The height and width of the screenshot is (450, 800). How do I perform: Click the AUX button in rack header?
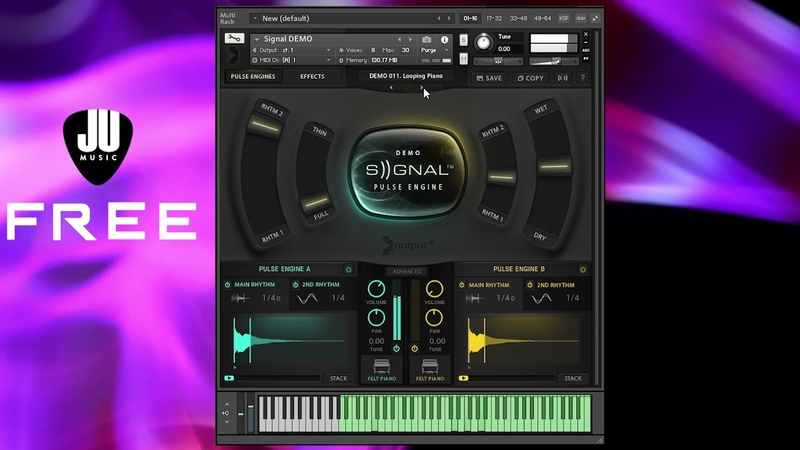coord(581,18)
